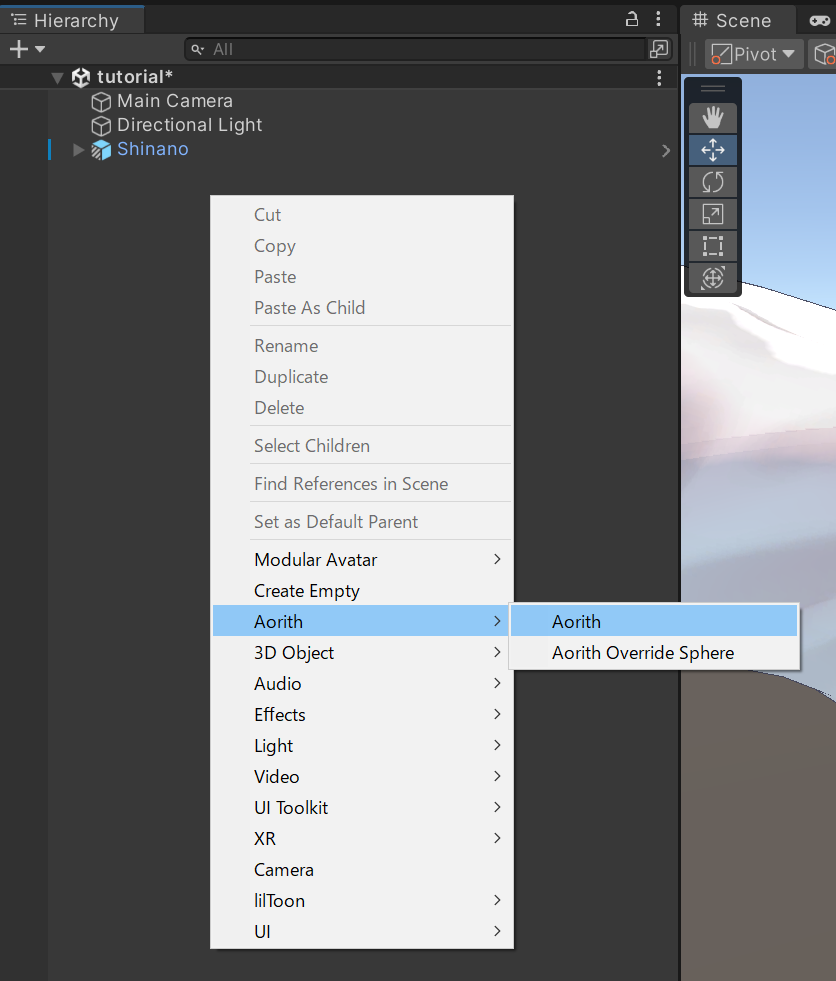Click the scene lock padlock icon
Viewport: 836px width, 981px height.
click(x=630, y=19)
